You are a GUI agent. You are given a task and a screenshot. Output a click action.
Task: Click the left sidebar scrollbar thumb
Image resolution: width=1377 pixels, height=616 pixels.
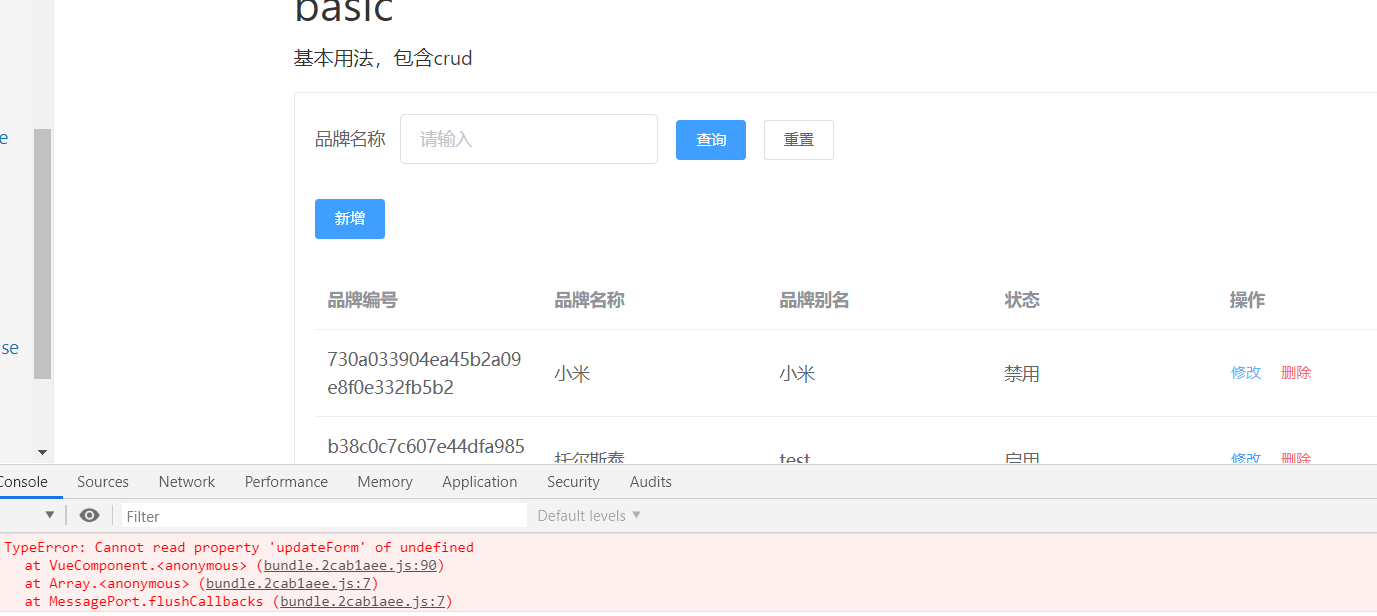click(x=42, y=255)
